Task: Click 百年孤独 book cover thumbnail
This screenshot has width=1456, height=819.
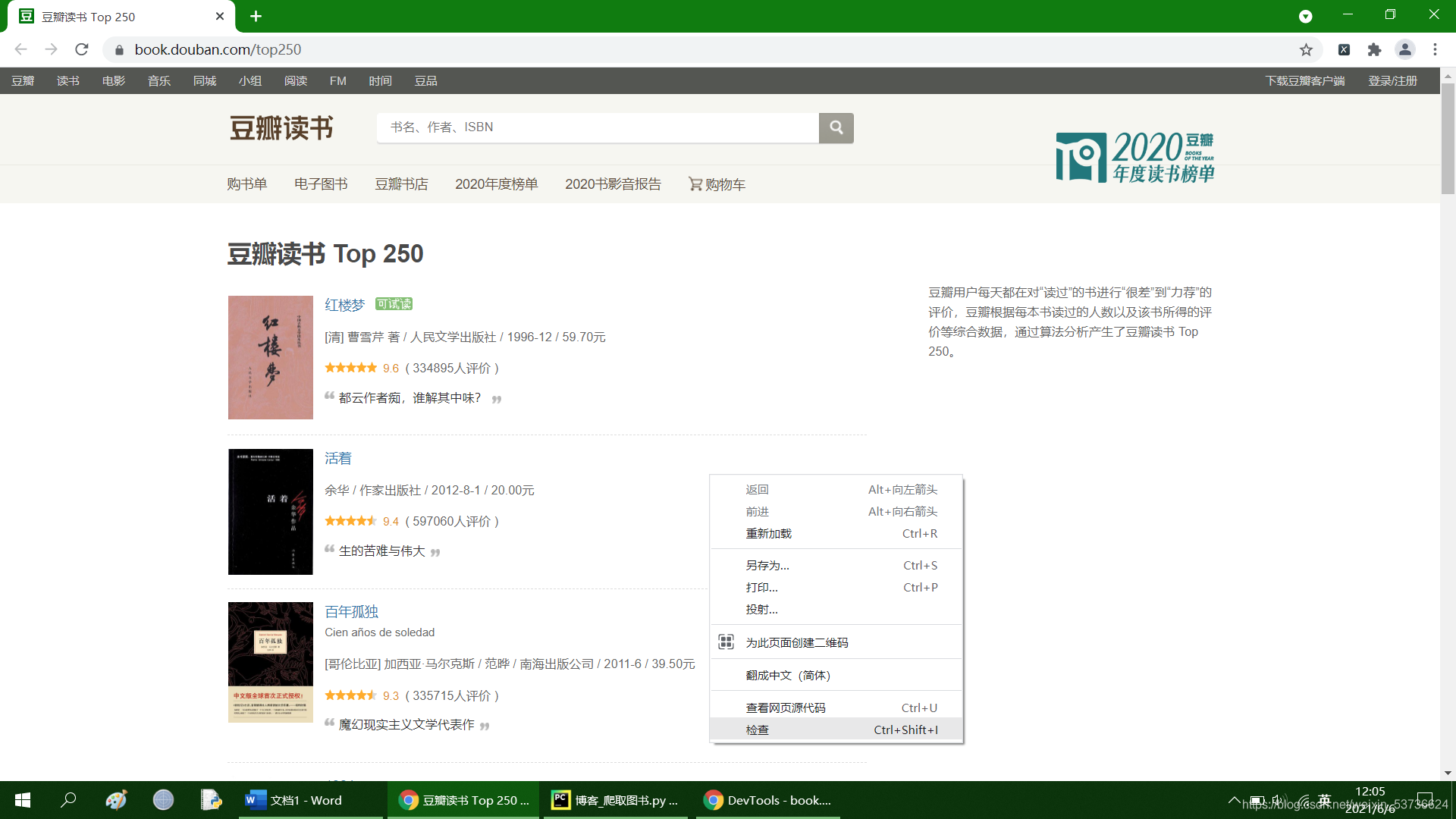Action: coord(271,662)
